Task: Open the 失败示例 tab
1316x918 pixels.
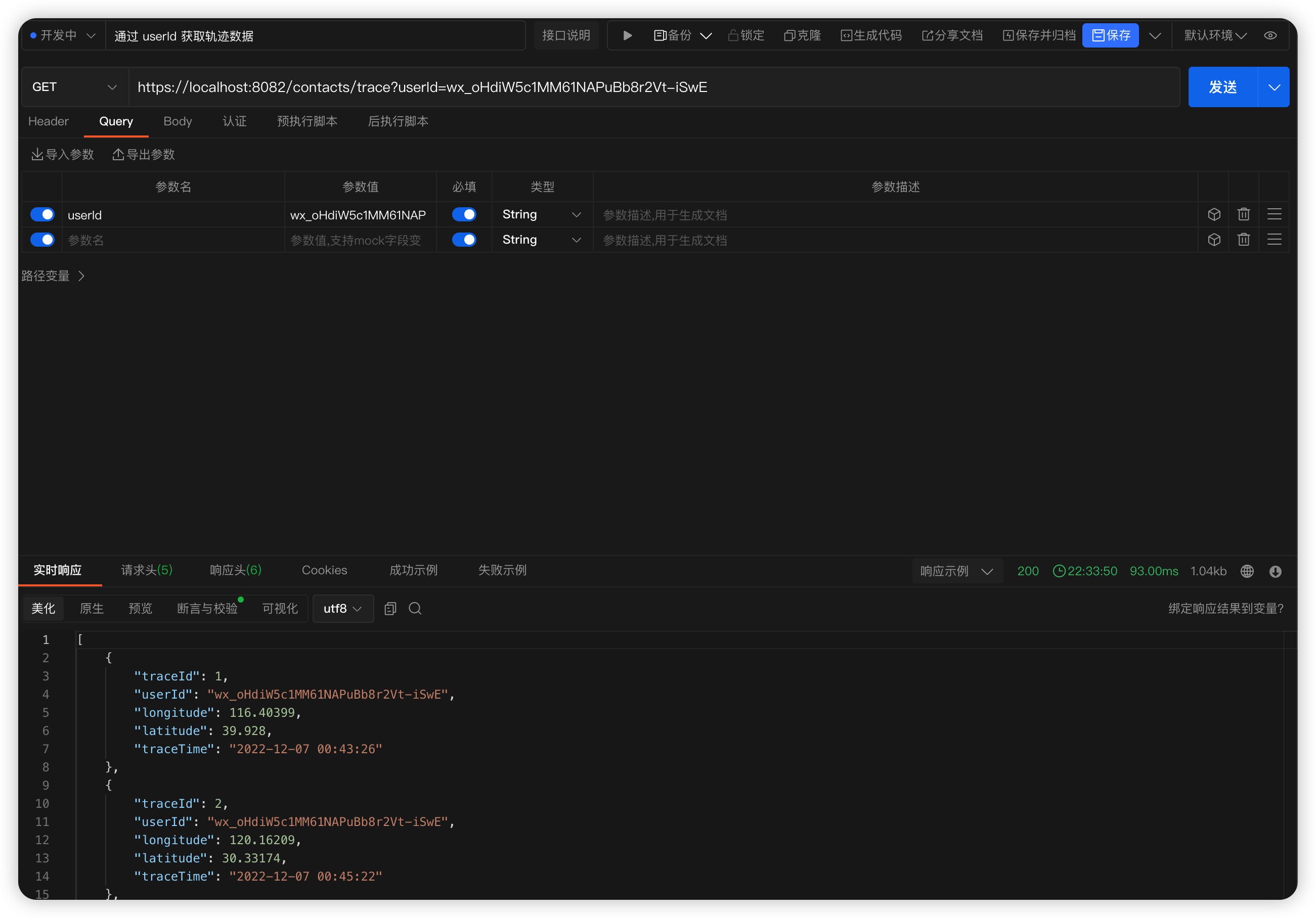Action: click(x=502, y=571)
